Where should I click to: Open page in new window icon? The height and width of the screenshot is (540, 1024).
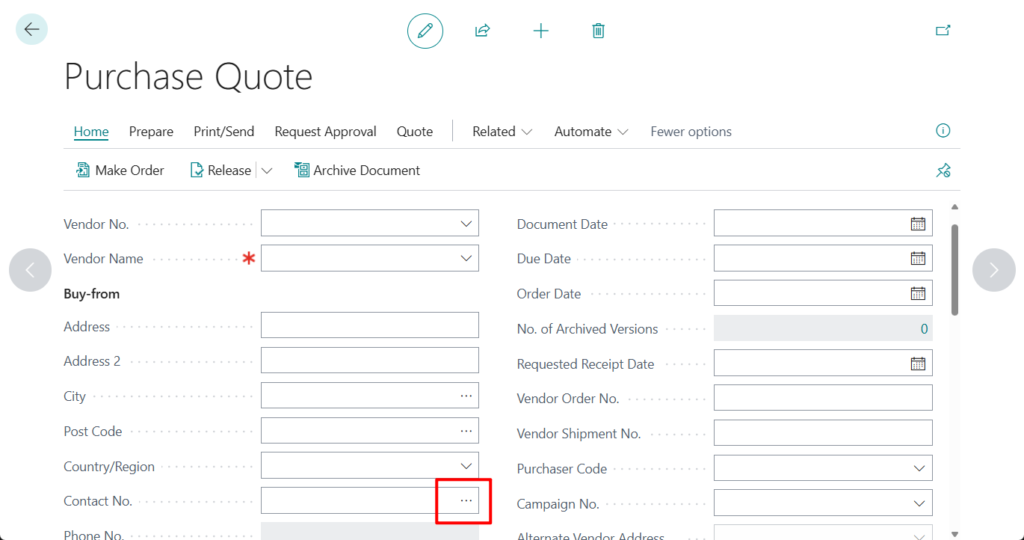pos(942,31)
